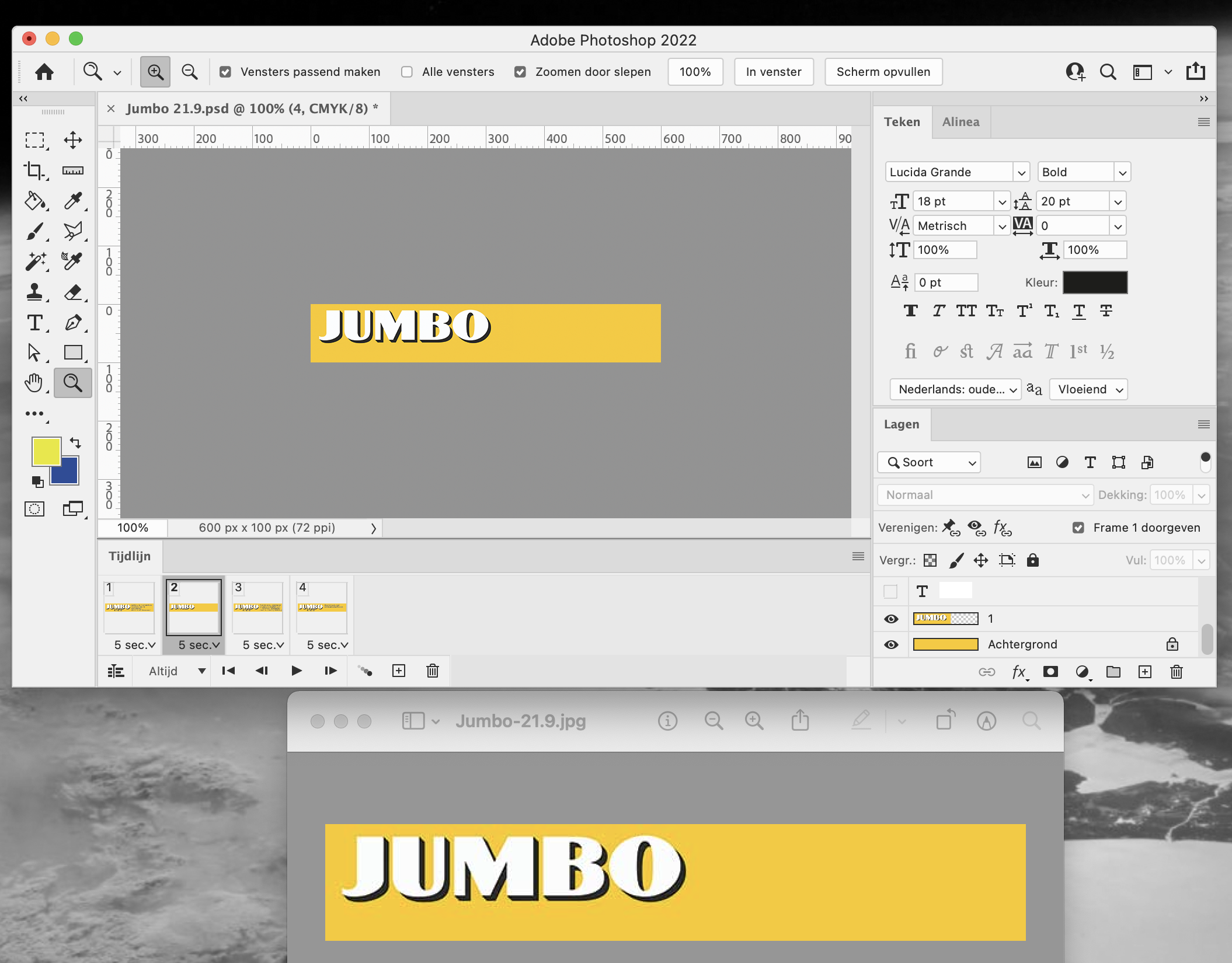Select the Eraser tool
Viewport: 1232px width, 963px height.
(73, 292)
